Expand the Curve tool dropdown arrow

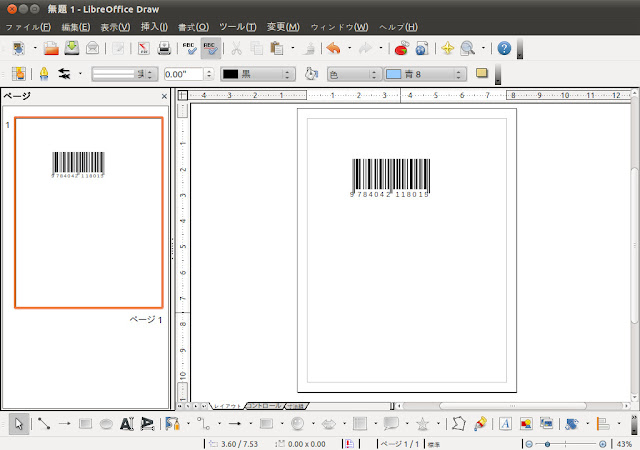click(188, 424)
